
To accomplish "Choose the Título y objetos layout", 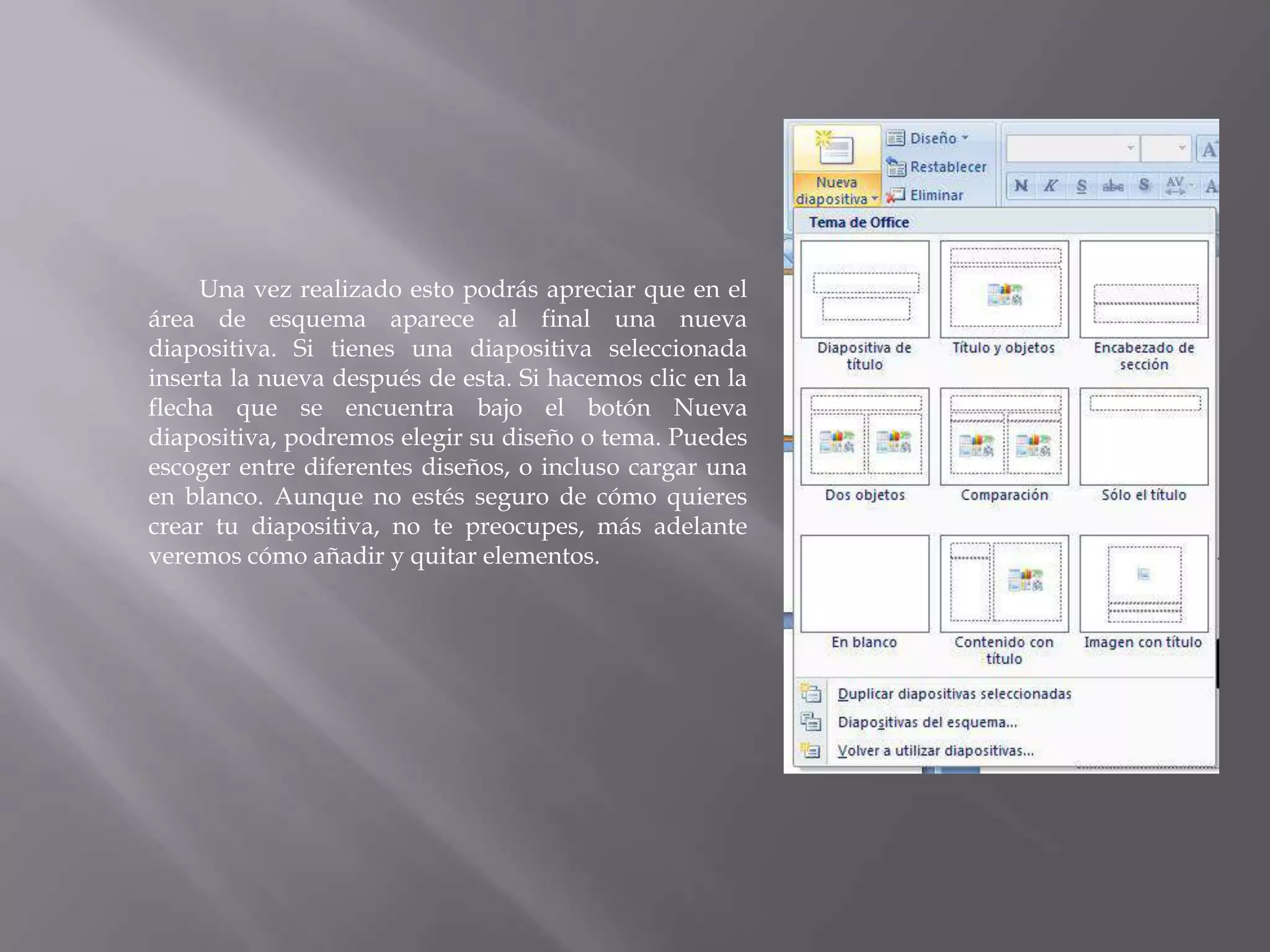I will (x=1004, y=289).
